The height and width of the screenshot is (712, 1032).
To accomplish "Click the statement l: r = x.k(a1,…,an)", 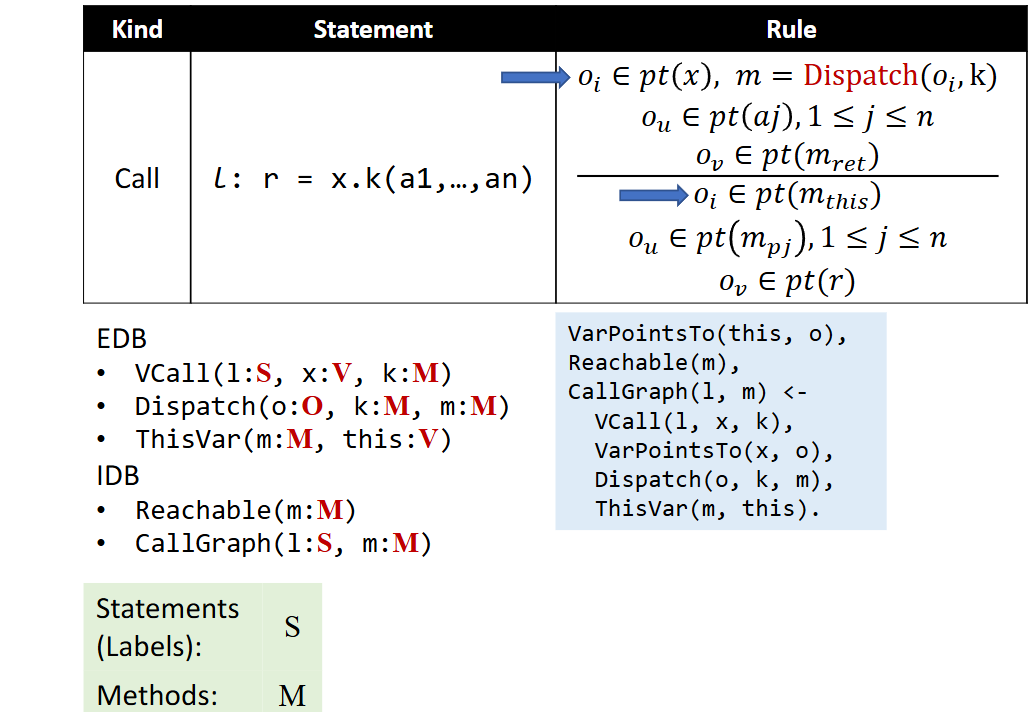I will pos(373,179).
